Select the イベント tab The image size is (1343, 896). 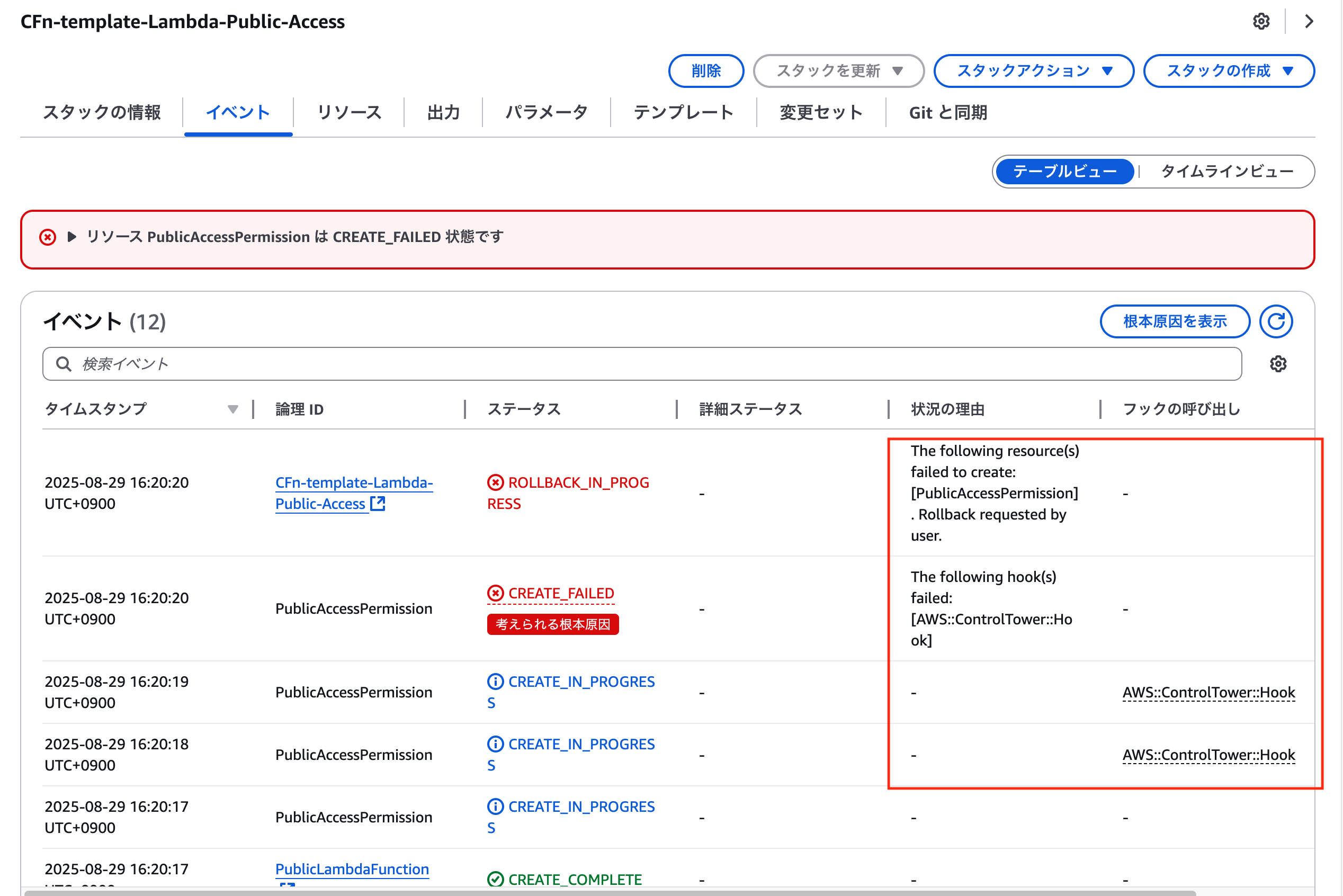tap(238, 112)
